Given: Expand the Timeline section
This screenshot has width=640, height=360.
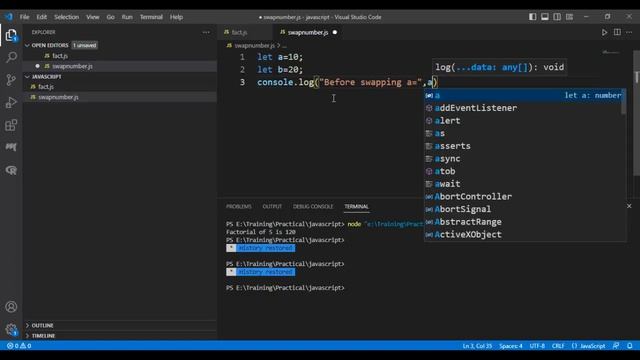Looking at the screenshot, I should [x=27, y=336].
